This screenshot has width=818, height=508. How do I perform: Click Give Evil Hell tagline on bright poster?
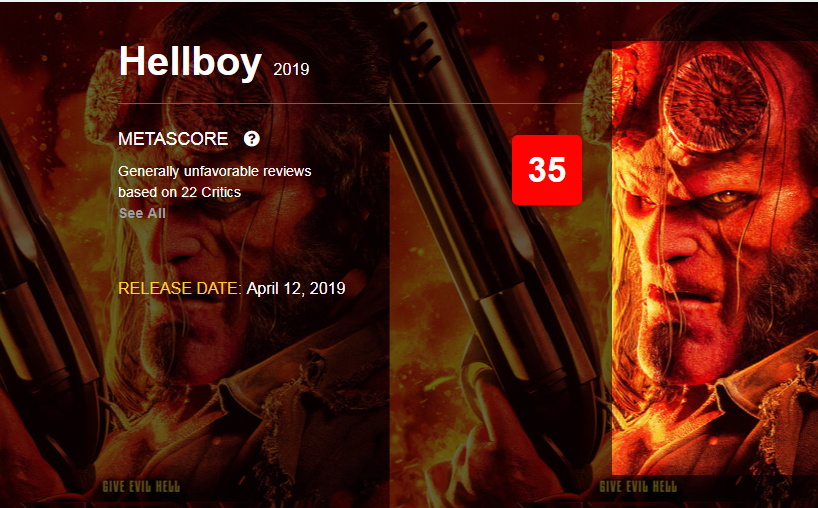pyautogui.click(x=638, y=487)
